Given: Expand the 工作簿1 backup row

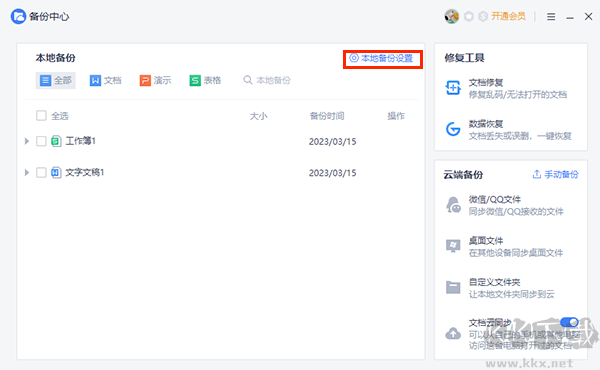Looking at the screenshot, I should pyautogui.click(x=27, y=141).
